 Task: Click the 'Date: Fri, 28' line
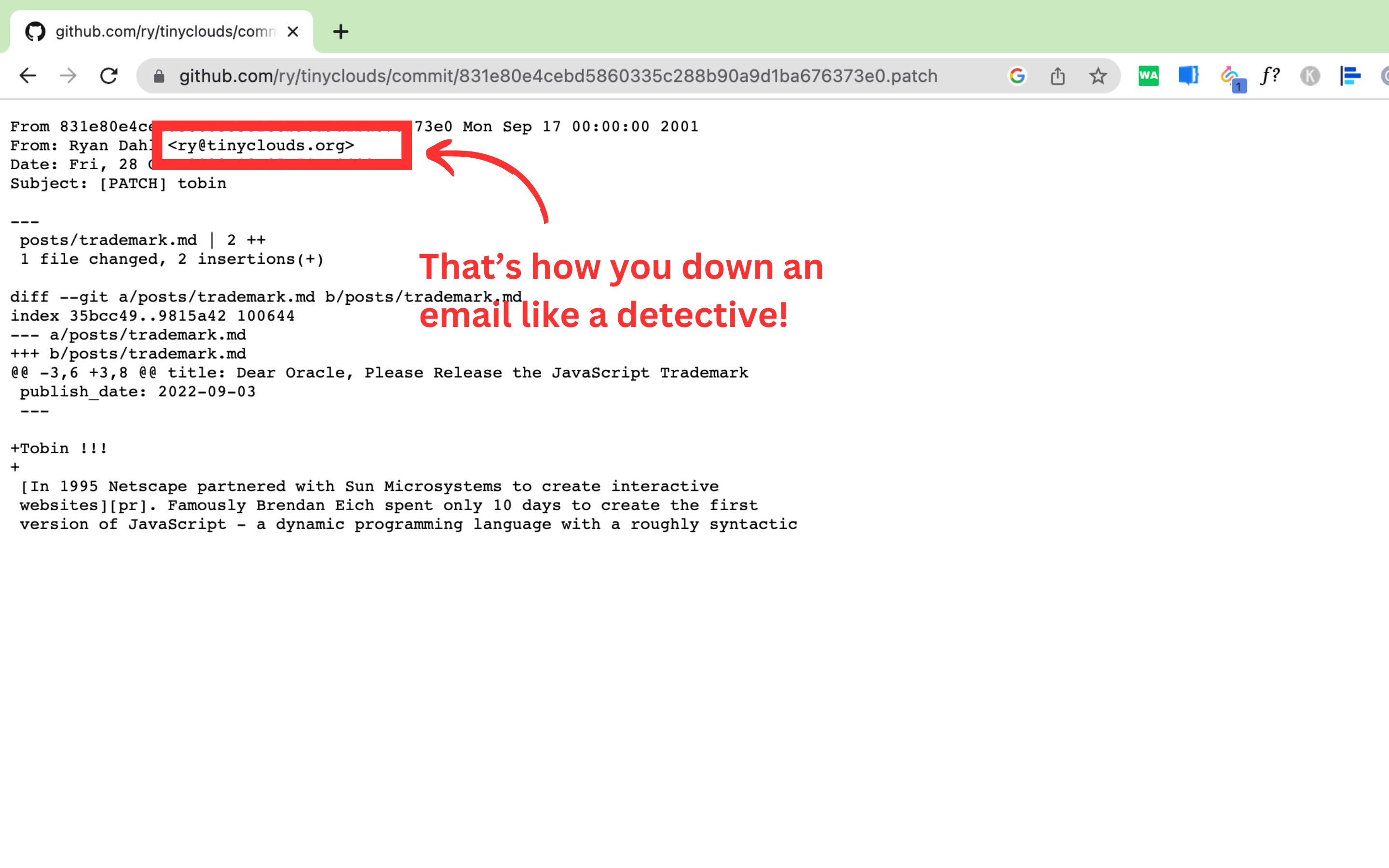81,164
